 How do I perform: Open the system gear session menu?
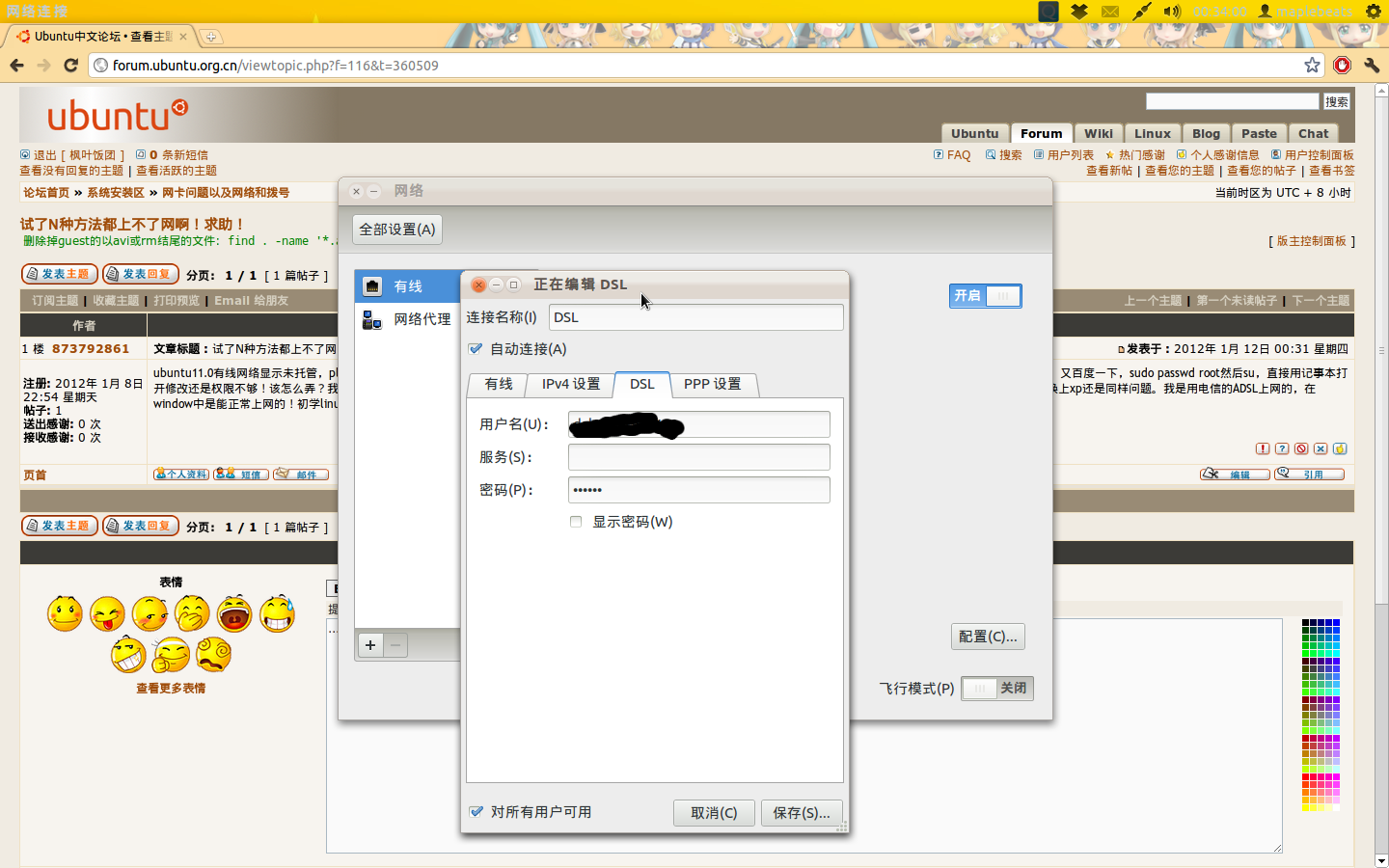[1374, 12]
